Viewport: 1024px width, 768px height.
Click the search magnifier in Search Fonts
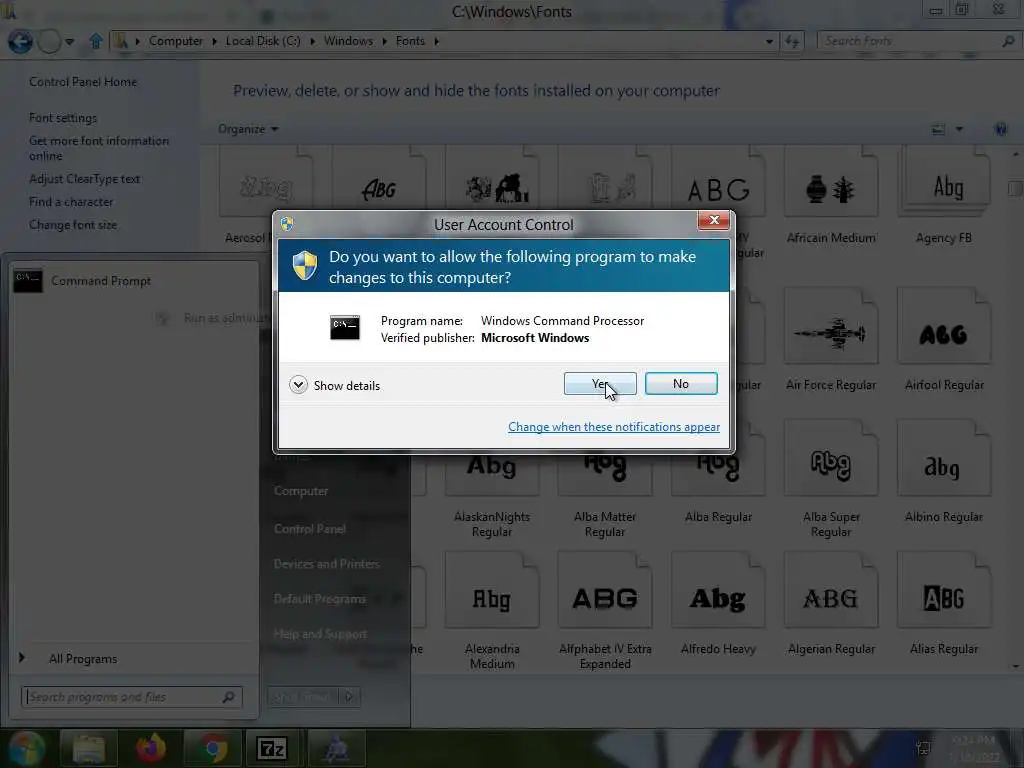[x=1008, y=41]
